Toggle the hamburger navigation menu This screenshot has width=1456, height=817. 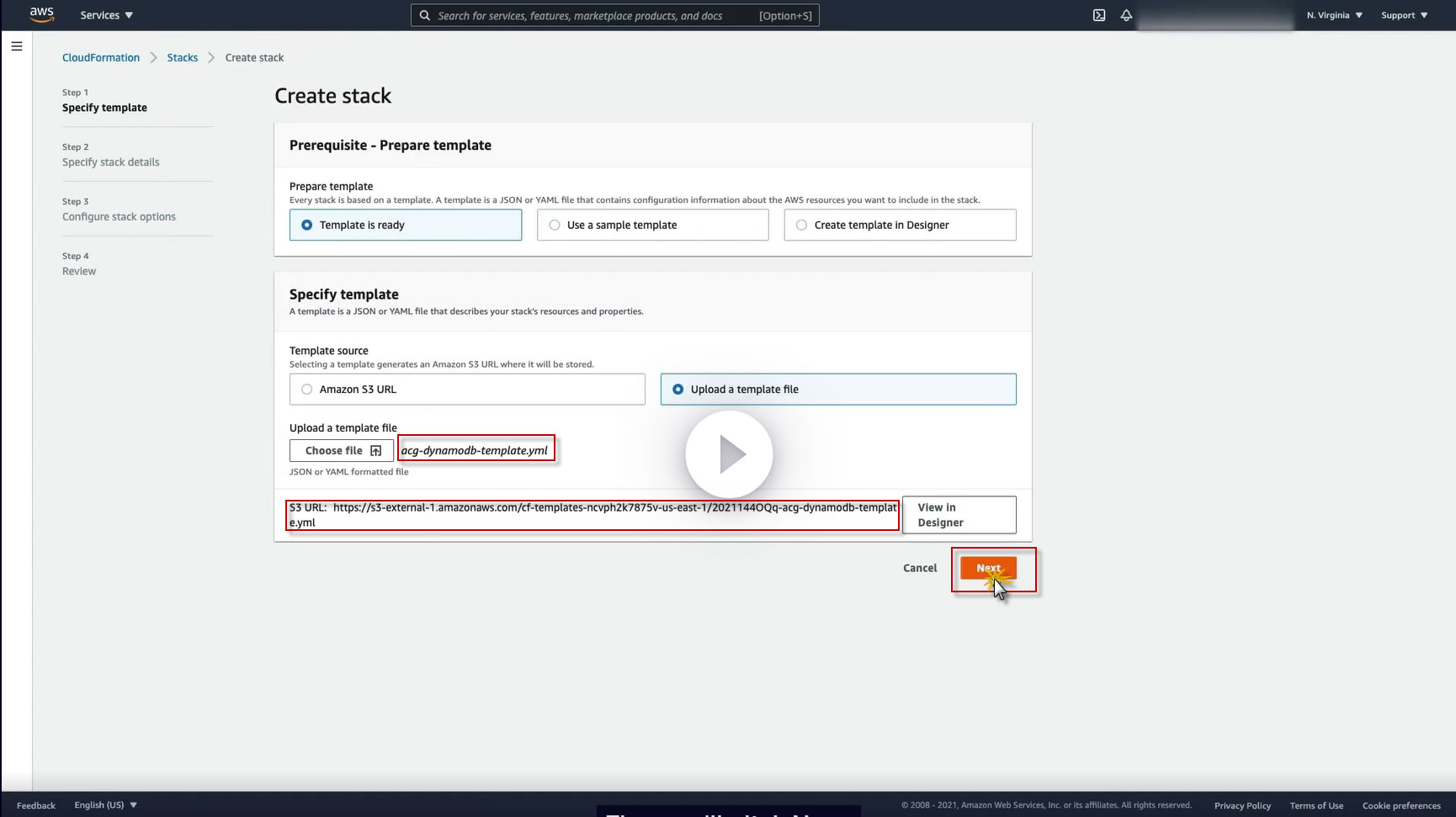tap(17, 46)
